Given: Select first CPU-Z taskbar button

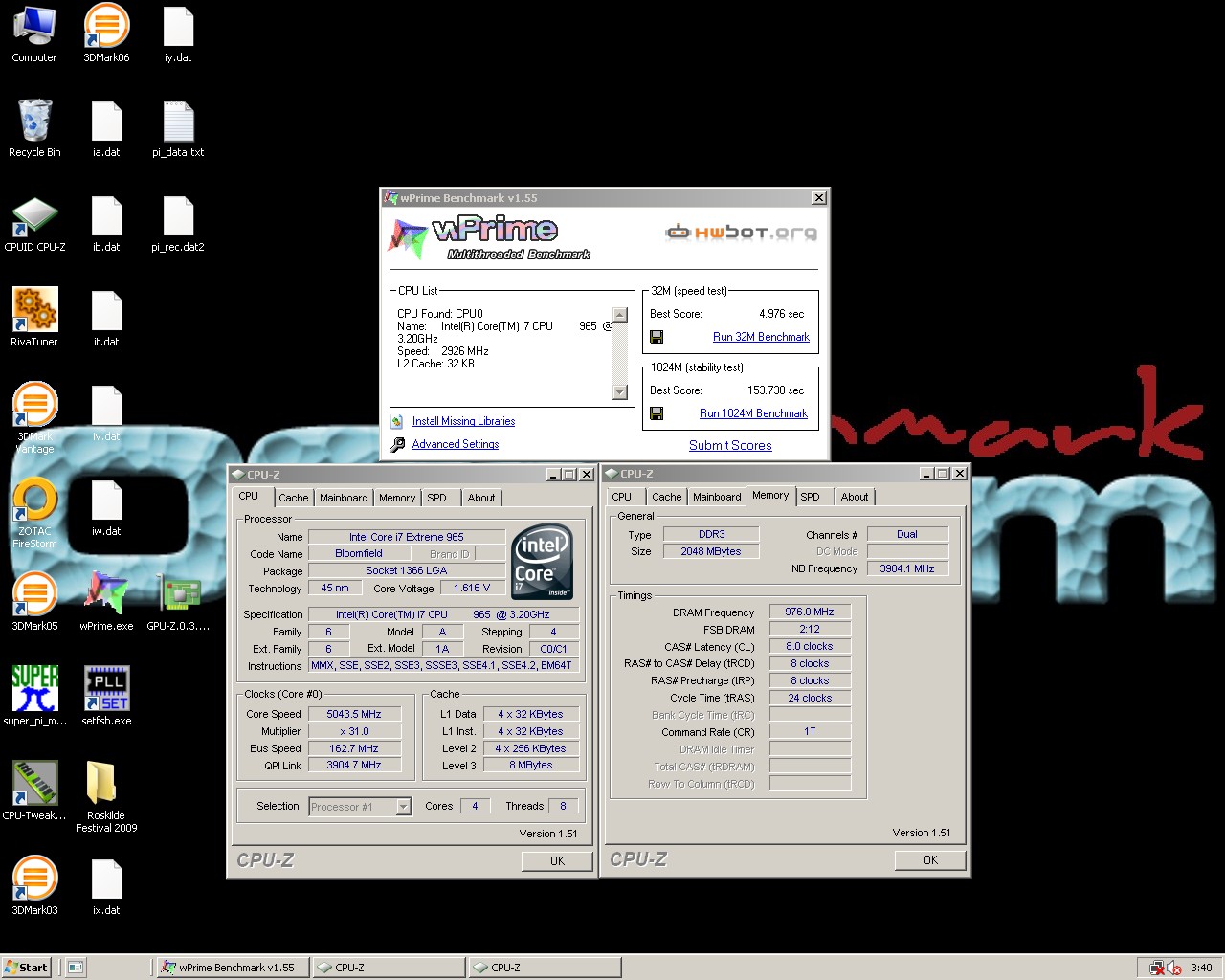Looking at the screenshot, I should click(x=390, y=968).
